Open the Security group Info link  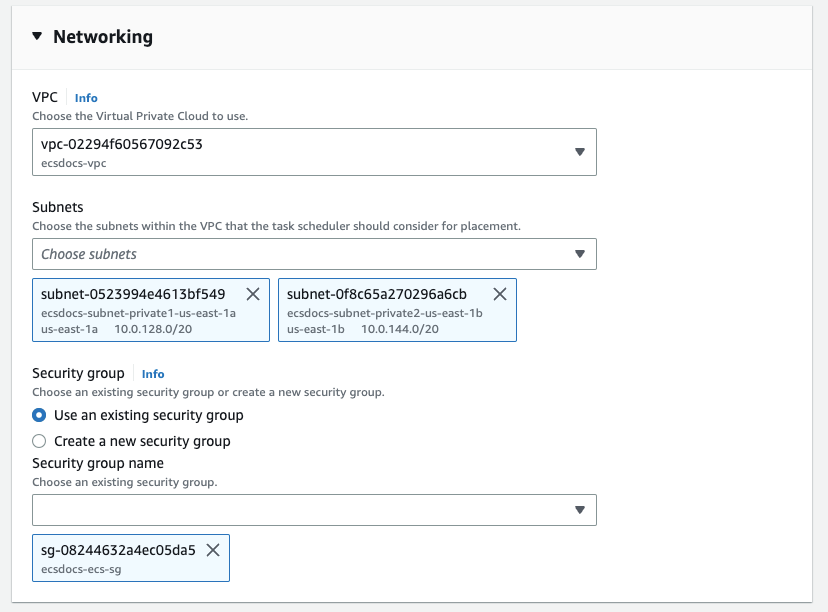(153, 374)
